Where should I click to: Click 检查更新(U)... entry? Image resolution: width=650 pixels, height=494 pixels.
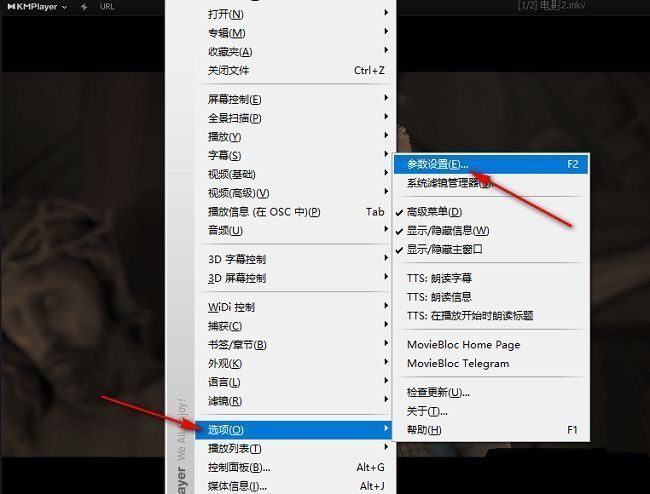(x=491, y=392)
